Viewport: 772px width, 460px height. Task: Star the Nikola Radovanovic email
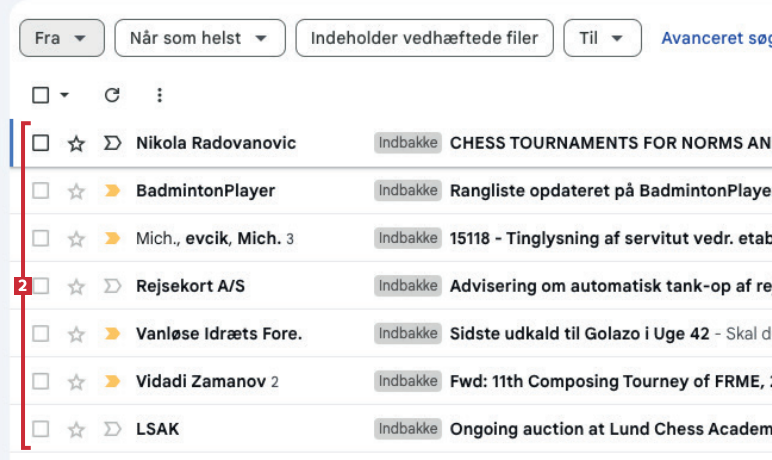click(76, 143)
